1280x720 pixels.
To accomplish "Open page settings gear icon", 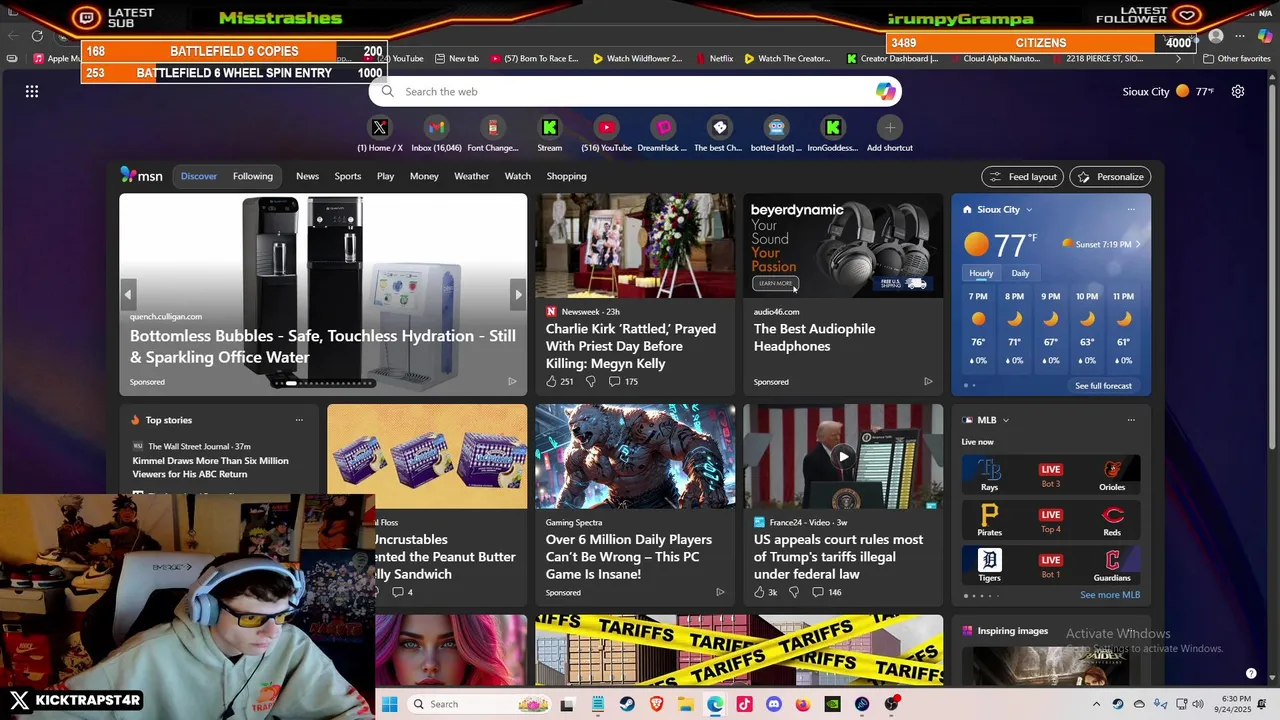I will pyautogui.click(x=1238, y=91).
